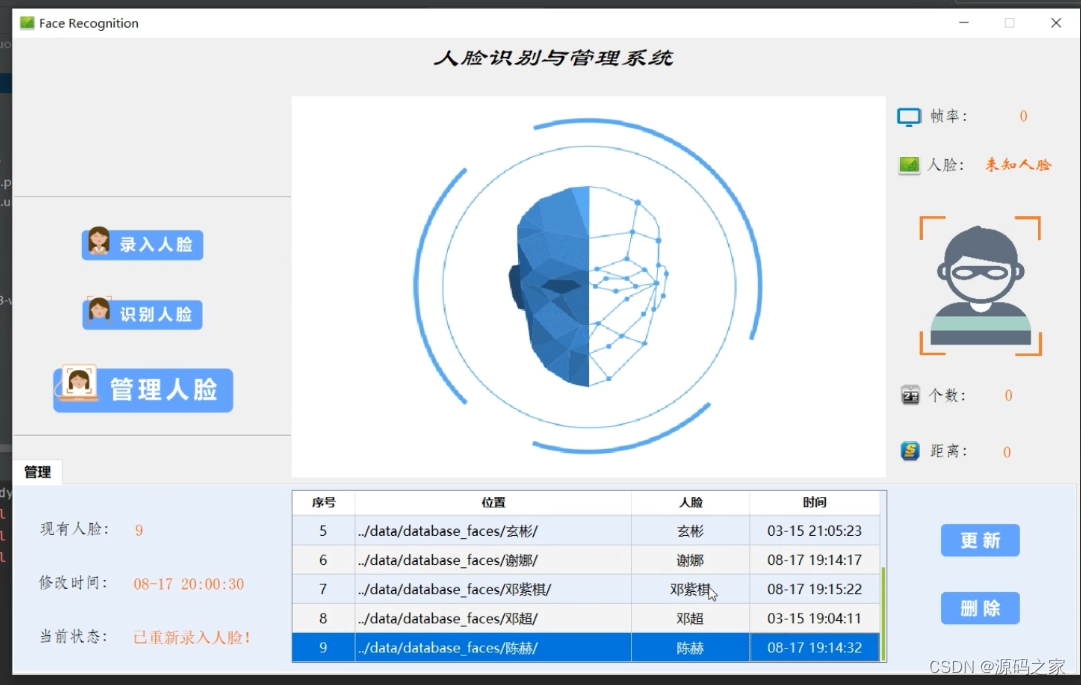Click the blue wireframe face preview image
The width and height of the screenshot is (1081, 685).
pyautogui.click(x=588, y=287)
